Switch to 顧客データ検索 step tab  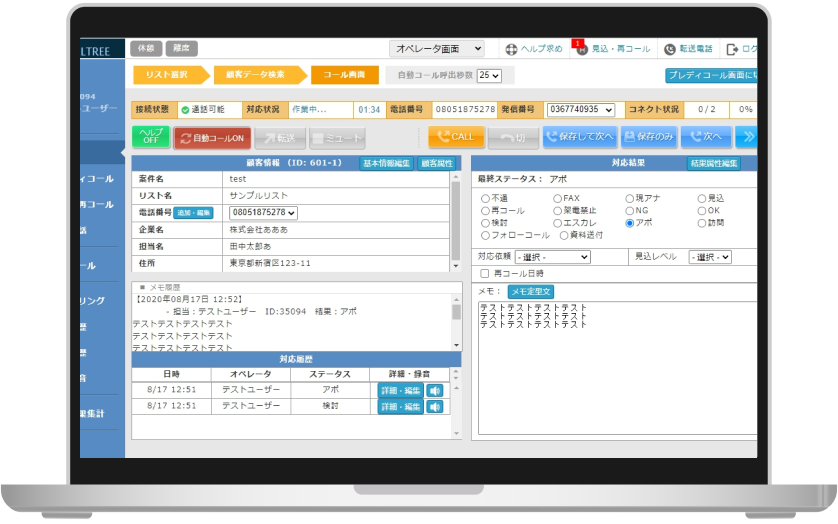tap(254, 74)
